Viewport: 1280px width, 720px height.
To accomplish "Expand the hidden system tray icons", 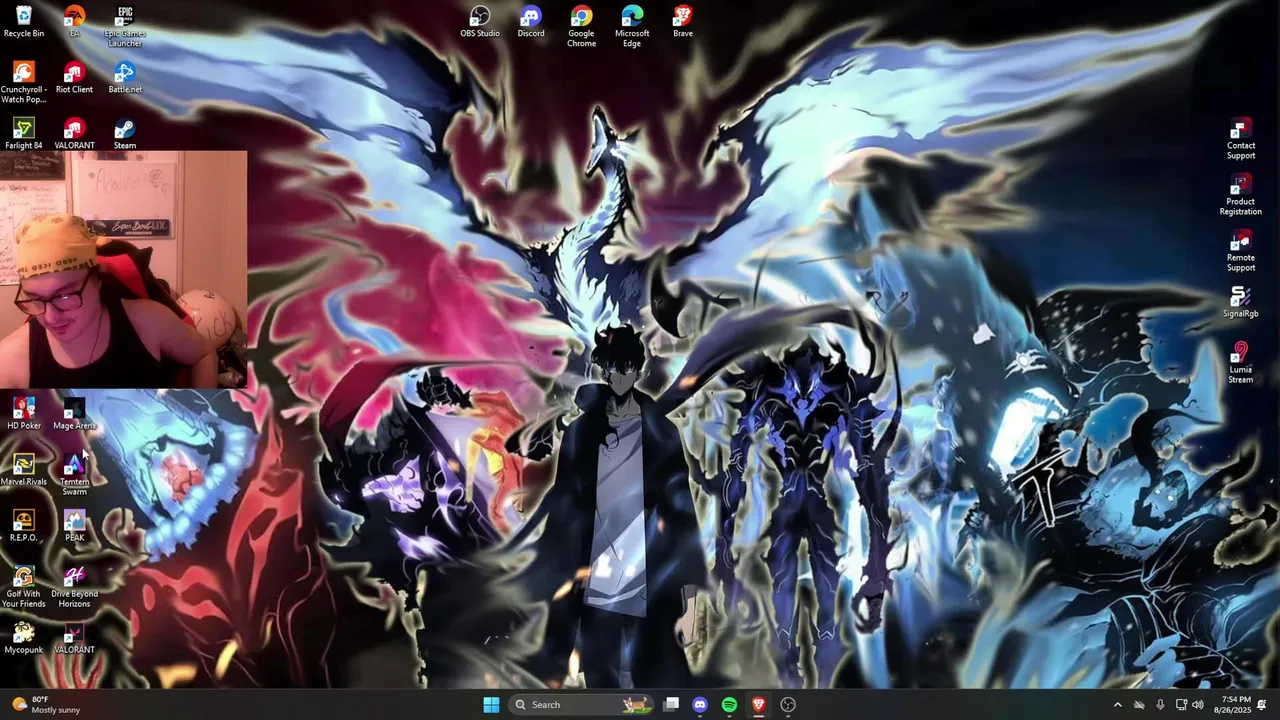I will click(x=1117, y=705).
